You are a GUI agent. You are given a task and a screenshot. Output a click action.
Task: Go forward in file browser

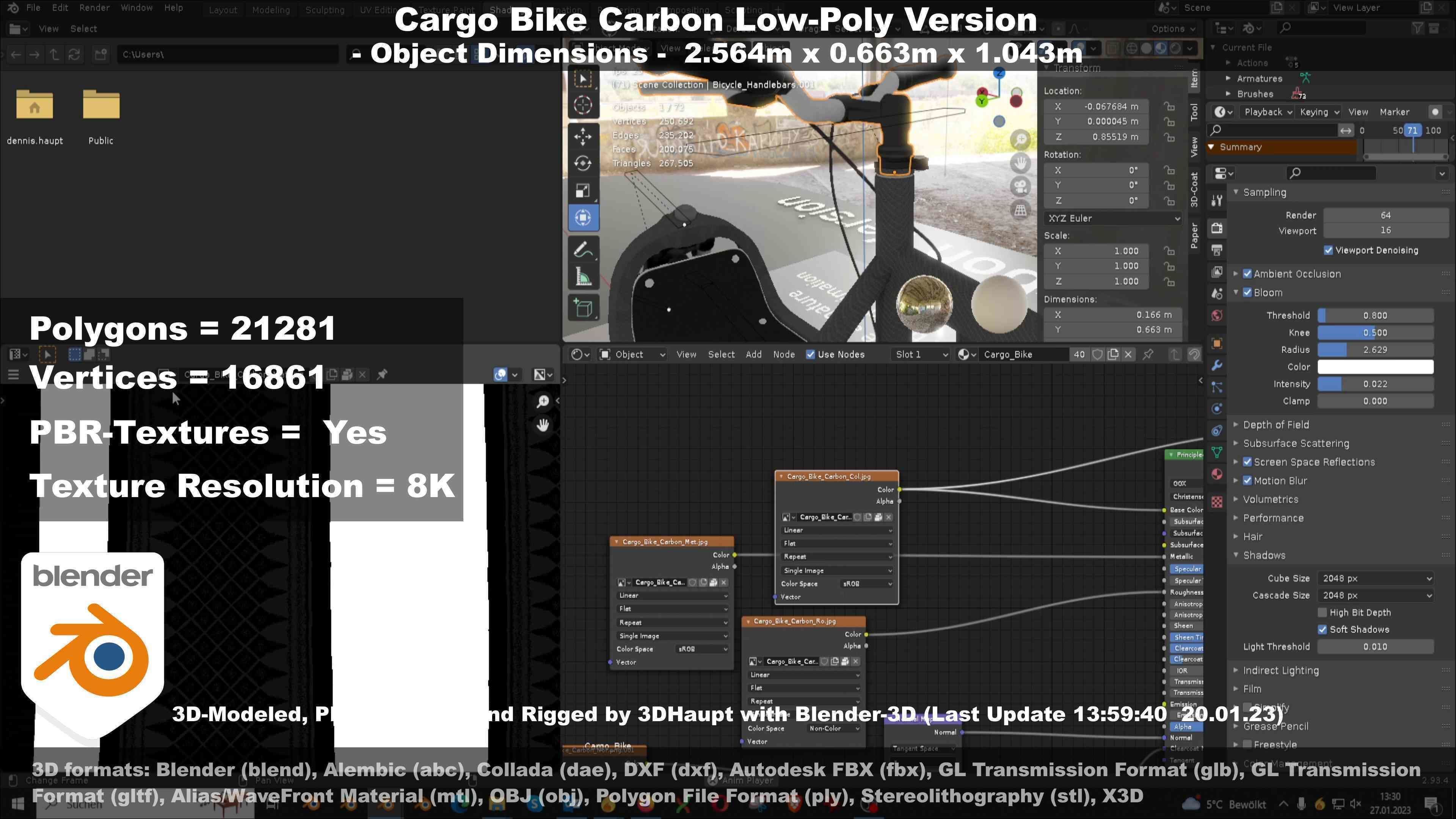[x=35, y=54]
